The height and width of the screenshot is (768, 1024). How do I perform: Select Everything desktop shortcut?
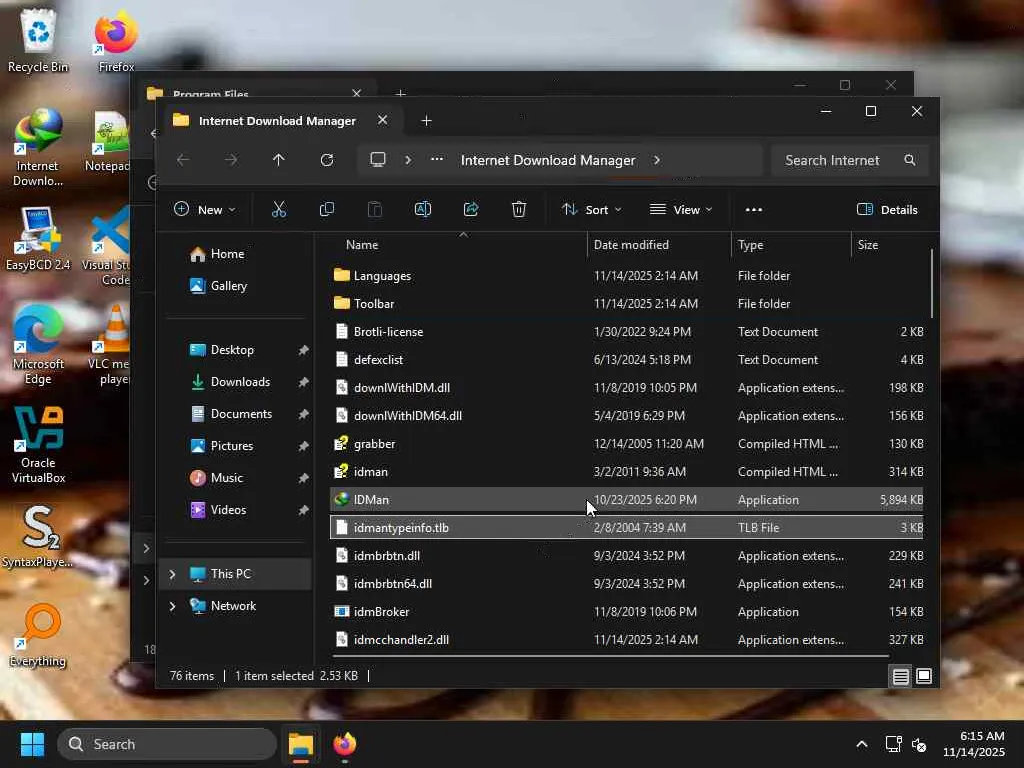[x=38, y=635]
